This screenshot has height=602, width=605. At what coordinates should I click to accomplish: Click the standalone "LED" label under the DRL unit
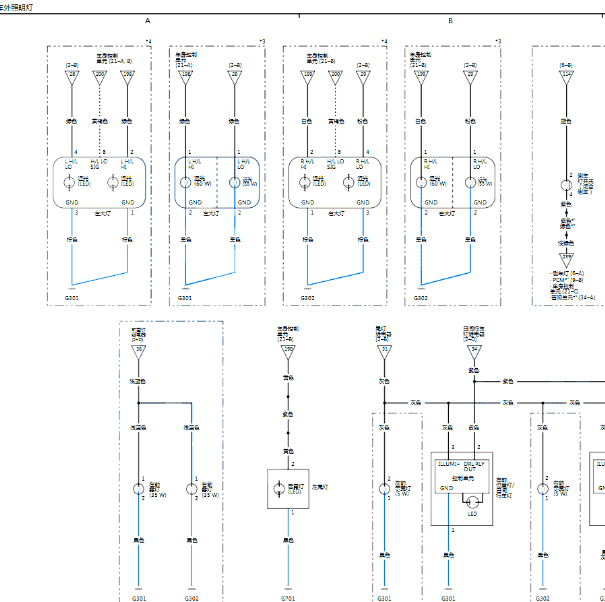472,514
